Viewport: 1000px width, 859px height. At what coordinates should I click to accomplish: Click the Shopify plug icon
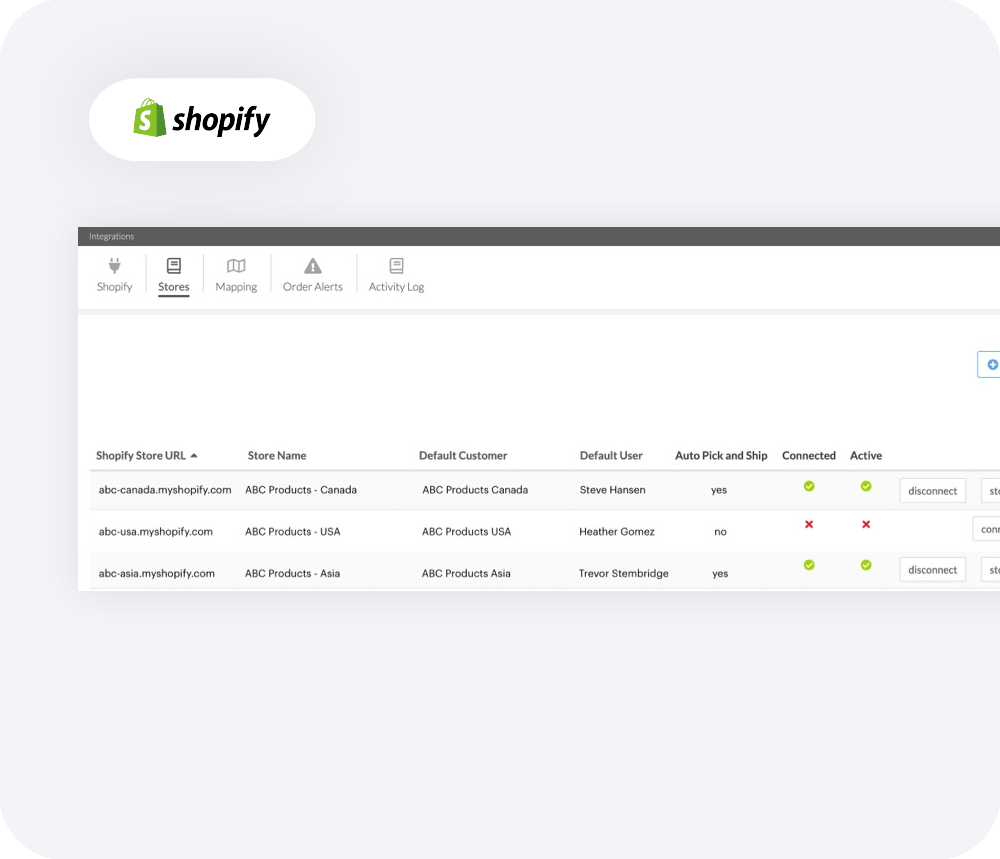114,265
